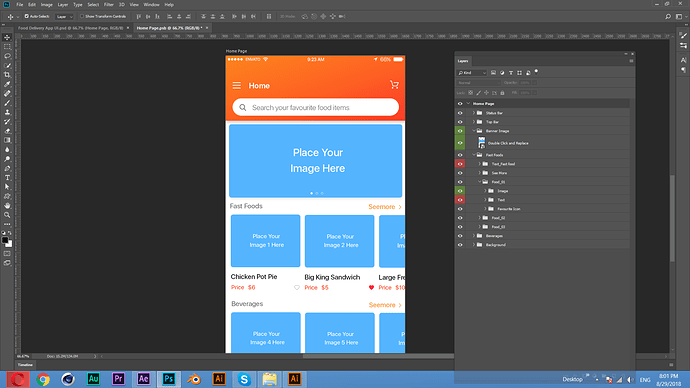Select the Crop tool

7,75
